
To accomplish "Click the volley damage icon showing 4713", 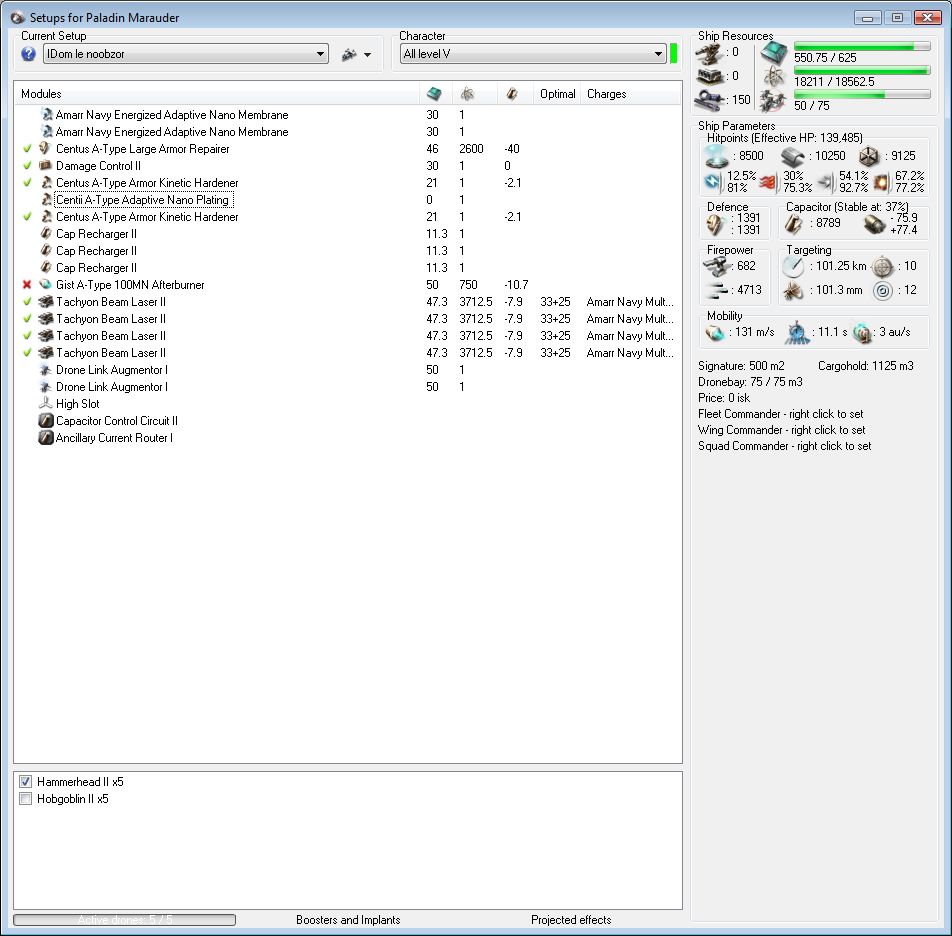I will (x=717, y=290).
